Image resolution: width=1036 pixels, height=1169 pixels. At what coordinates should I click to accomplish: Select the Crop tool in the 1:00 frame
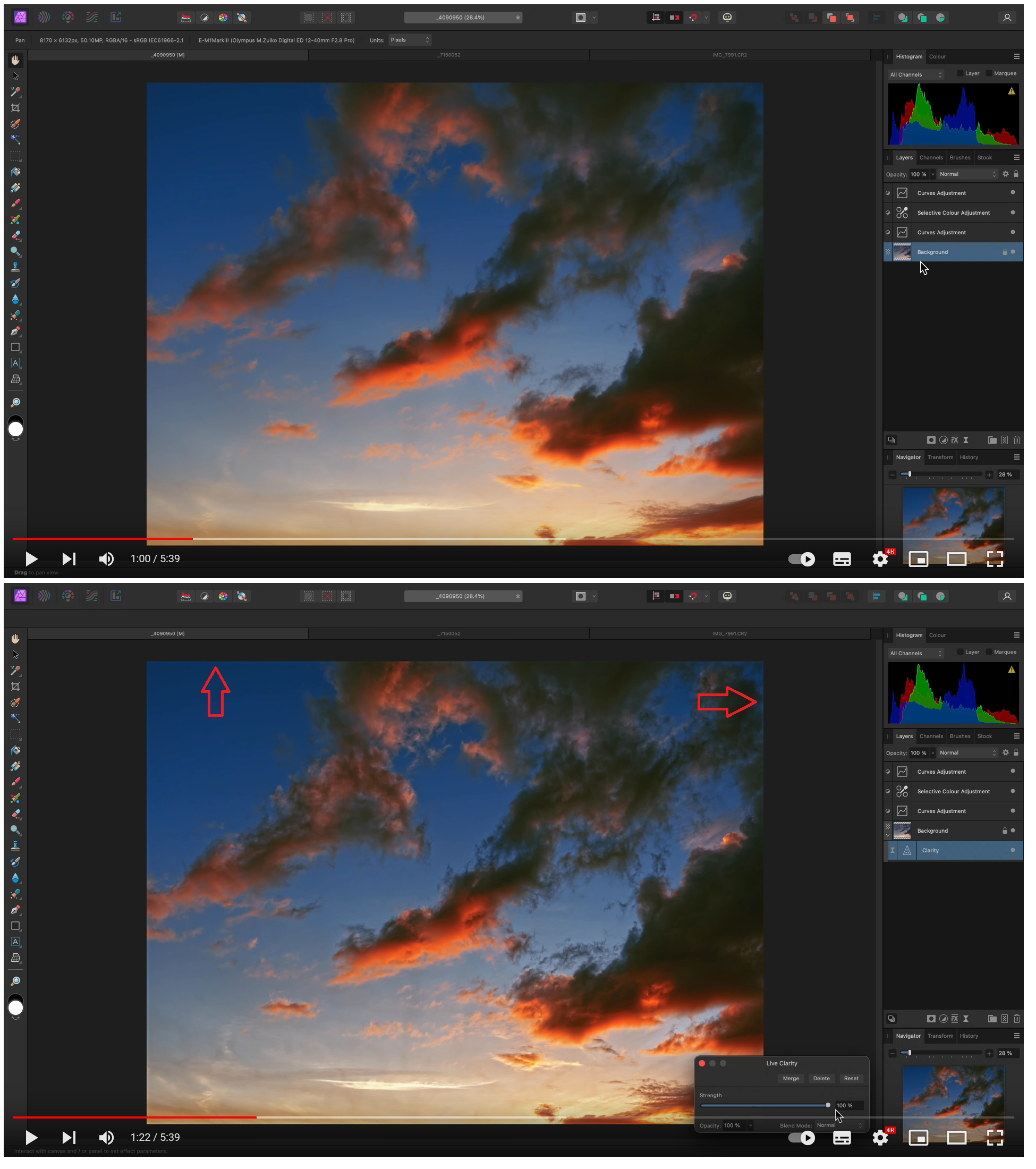pos(16,109)
